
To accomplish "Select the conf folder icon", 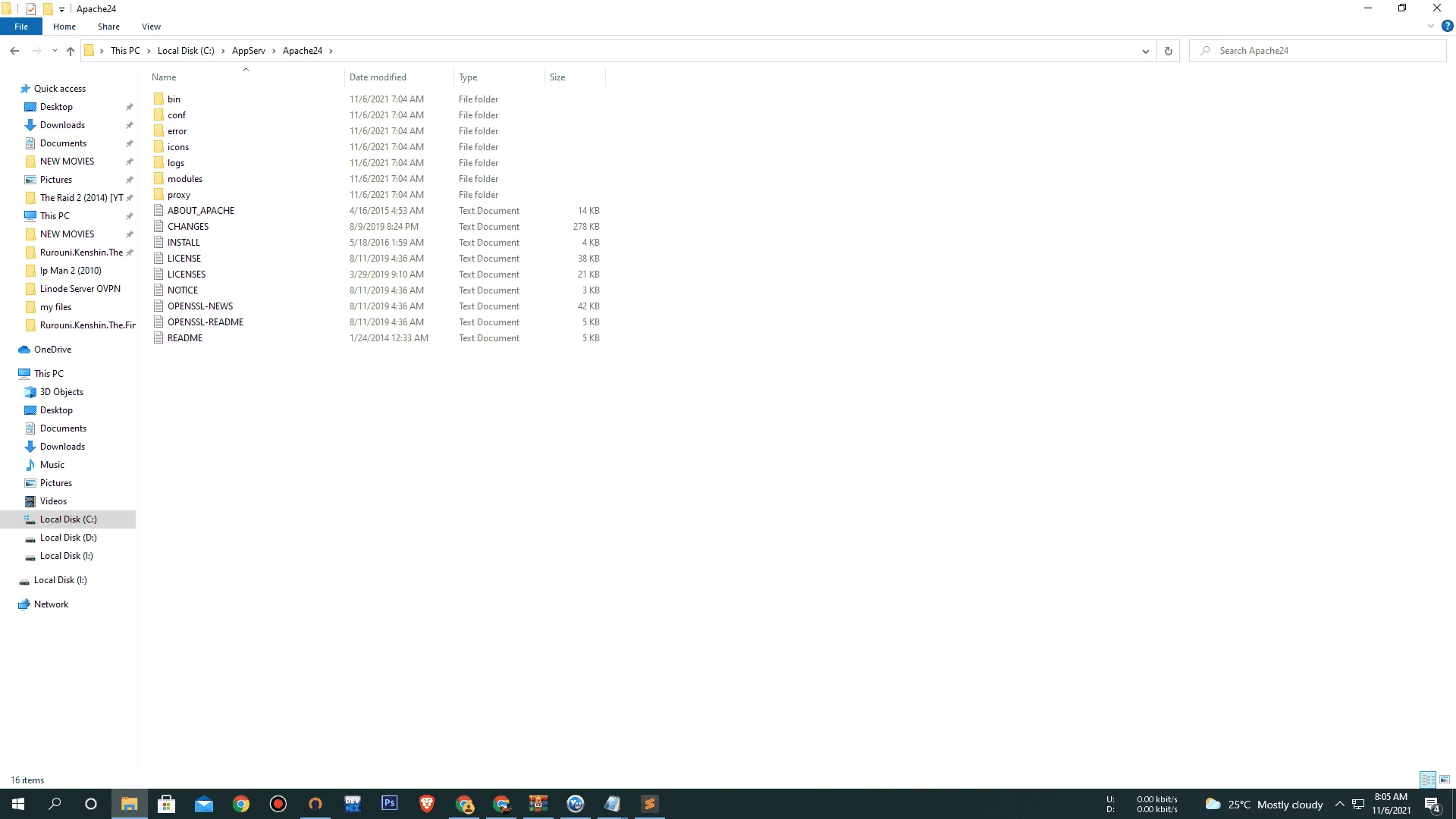I will pos(158,115).
